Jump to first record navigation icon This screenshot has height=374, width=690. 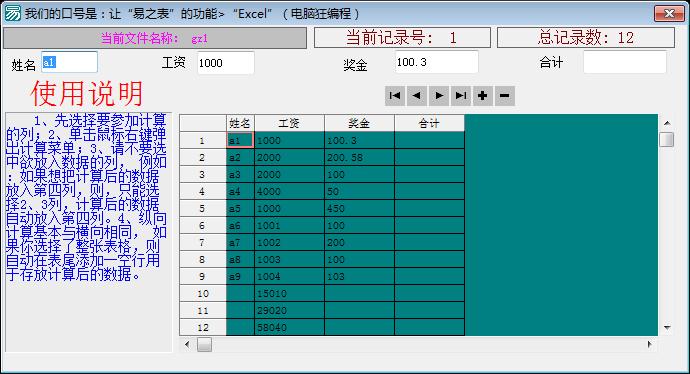pyautogui.click(x=395, y=95)
